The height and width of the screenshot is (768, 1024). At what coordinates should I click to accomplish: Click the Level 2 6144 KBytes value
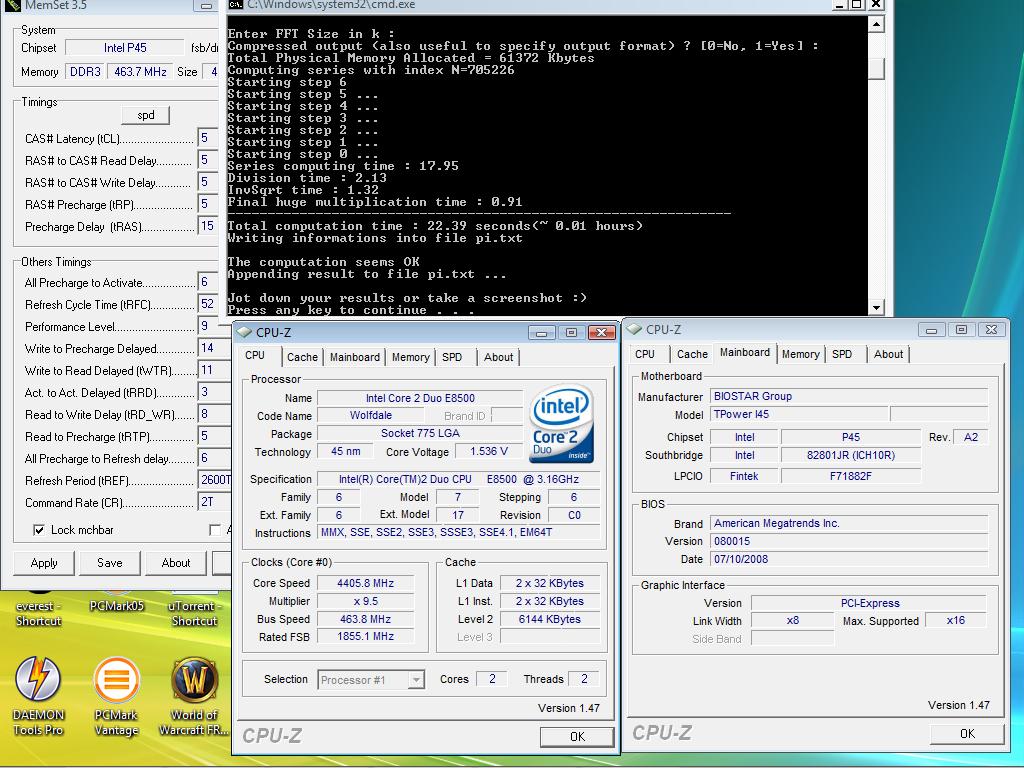[549, 619]
